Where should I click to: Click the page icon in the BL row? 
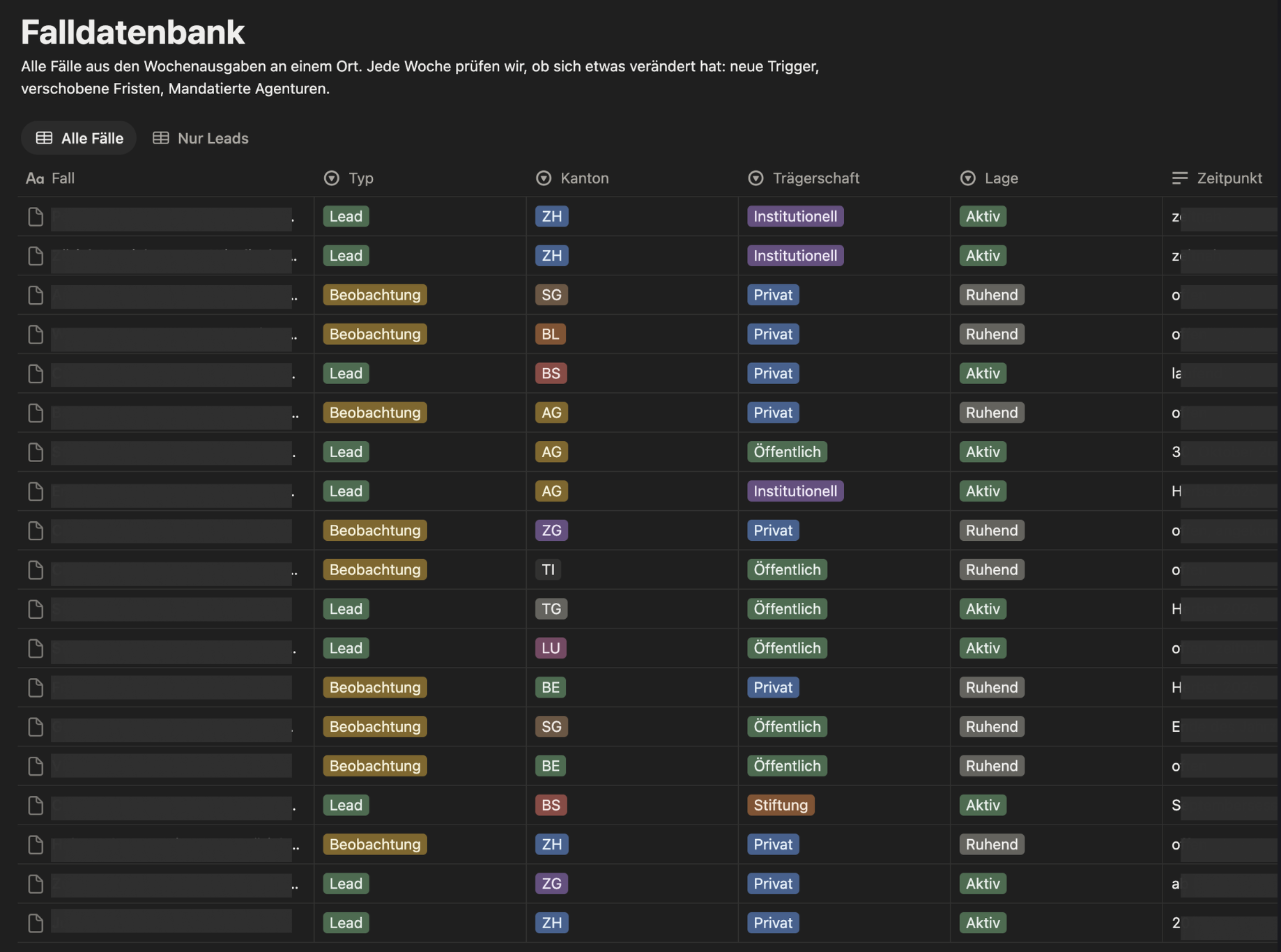(x=36, y=335)
